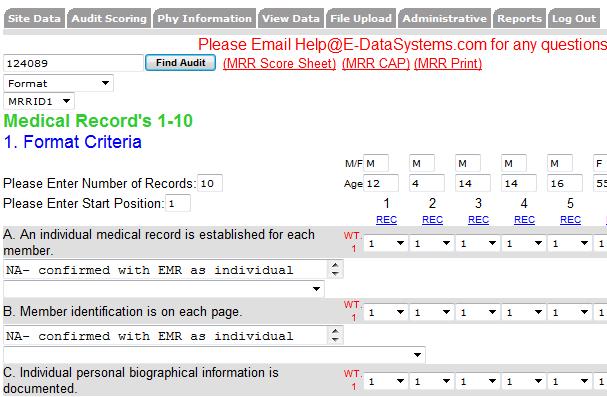
Task: Click the Log Out tab
Action: [574, 18]
